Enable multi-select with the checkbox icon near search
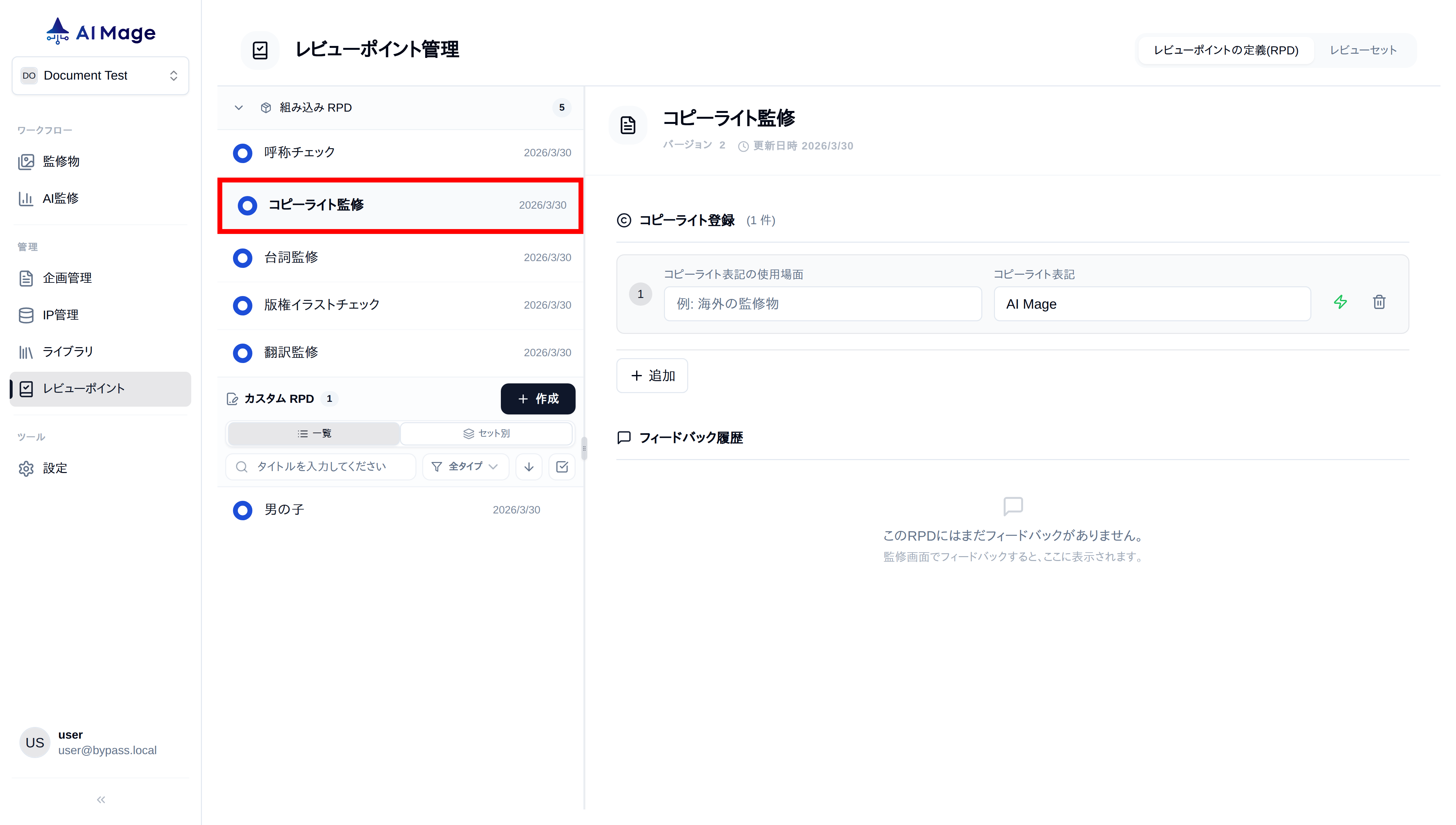The height and width of the screenshot is (825, 1456). pos(562,466)
